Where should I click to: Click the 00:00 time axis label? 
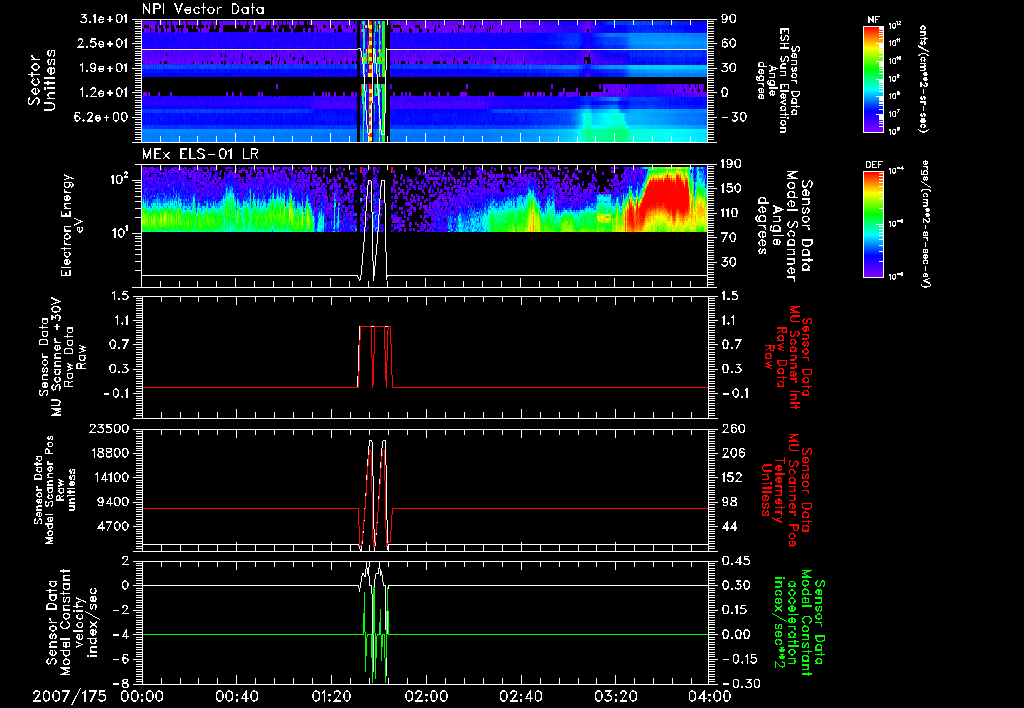tap(142, 696)
